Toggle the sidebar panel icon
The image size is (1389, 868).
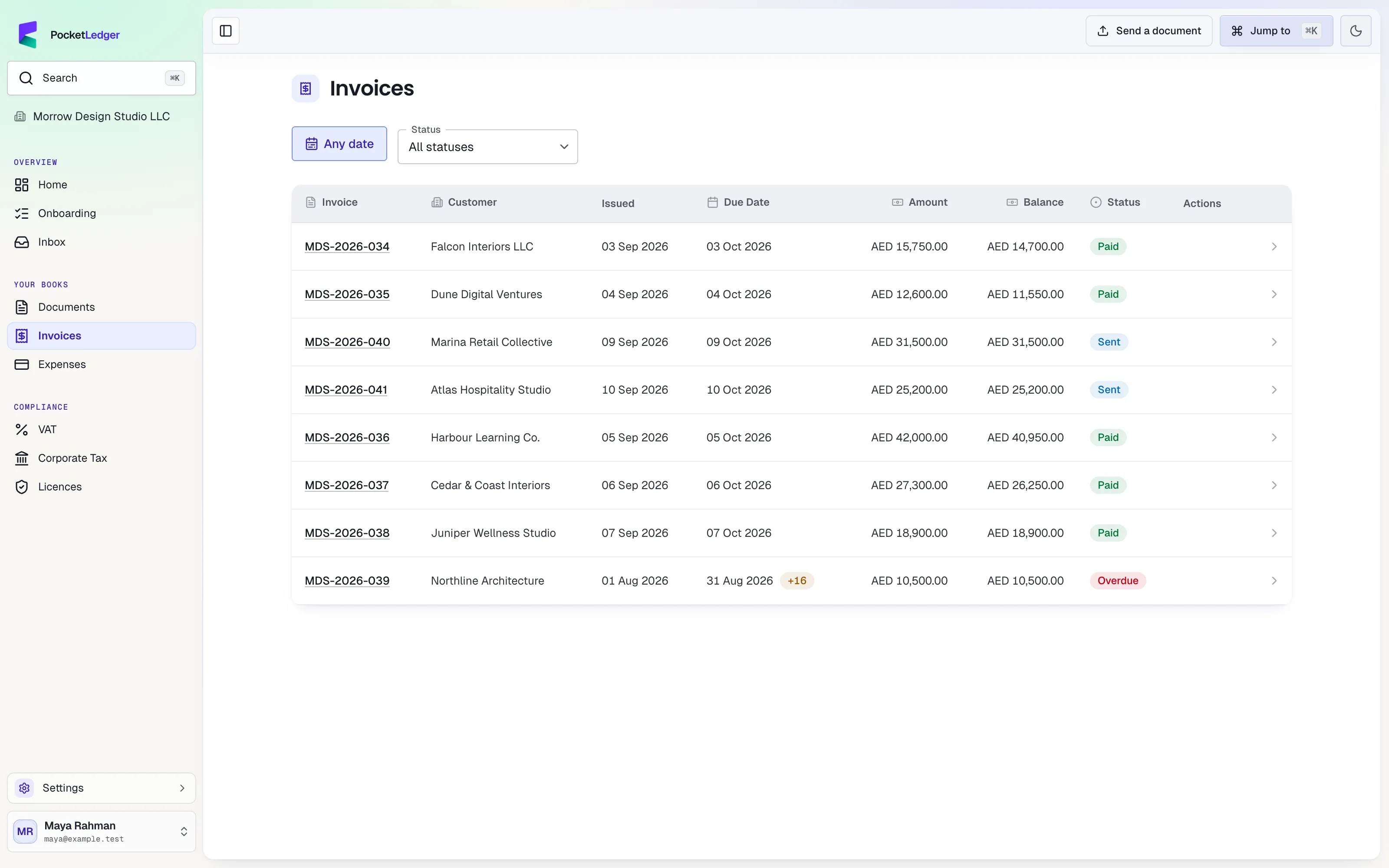[226, 31]
